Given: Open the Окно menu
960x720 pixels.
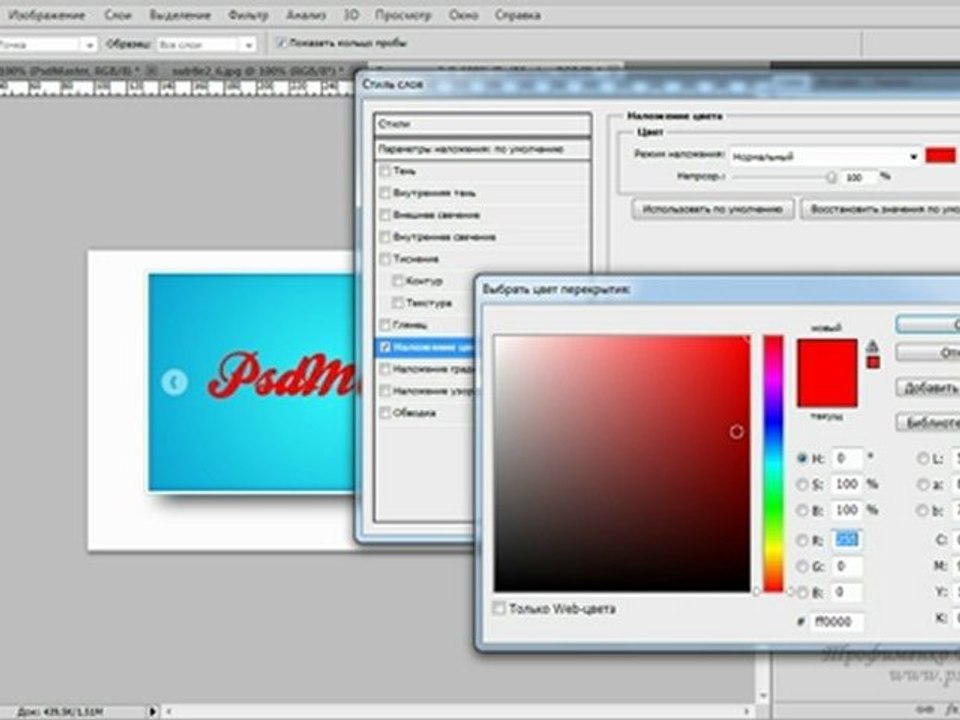Looking at the screenshot, I should (x=463, y=15).
